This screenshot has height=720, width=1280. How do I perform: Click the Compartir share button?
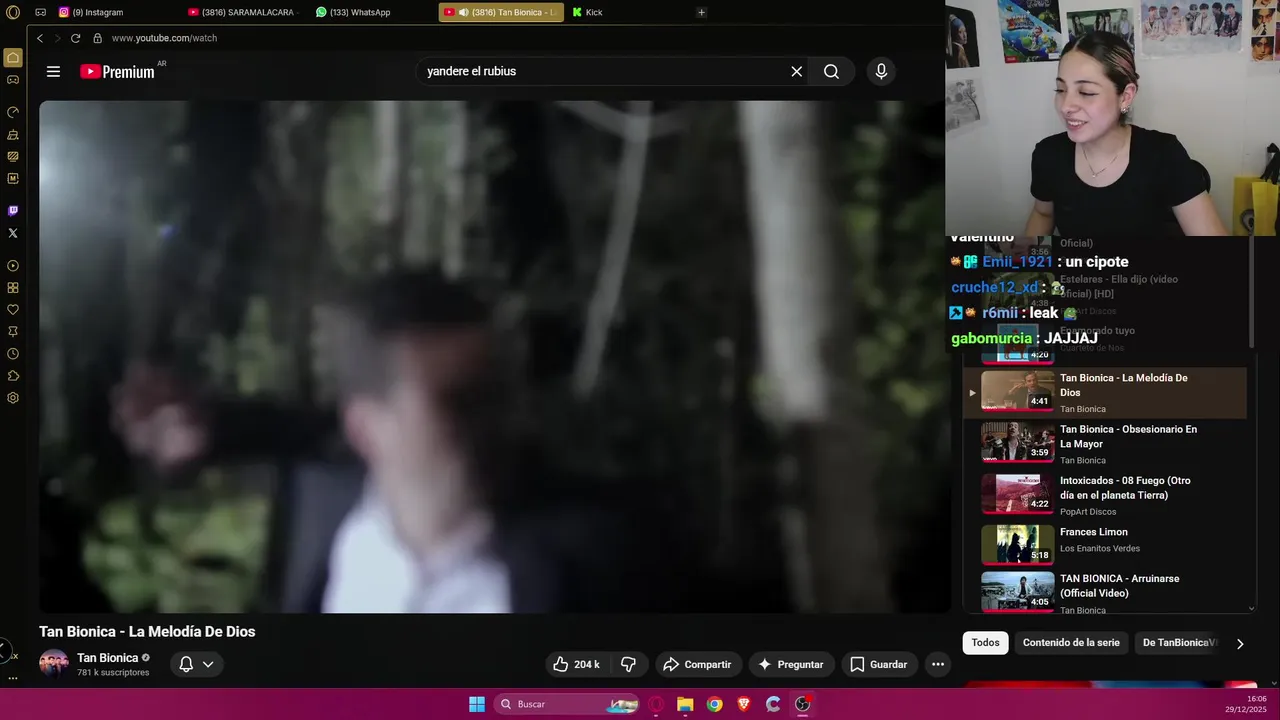698,664
